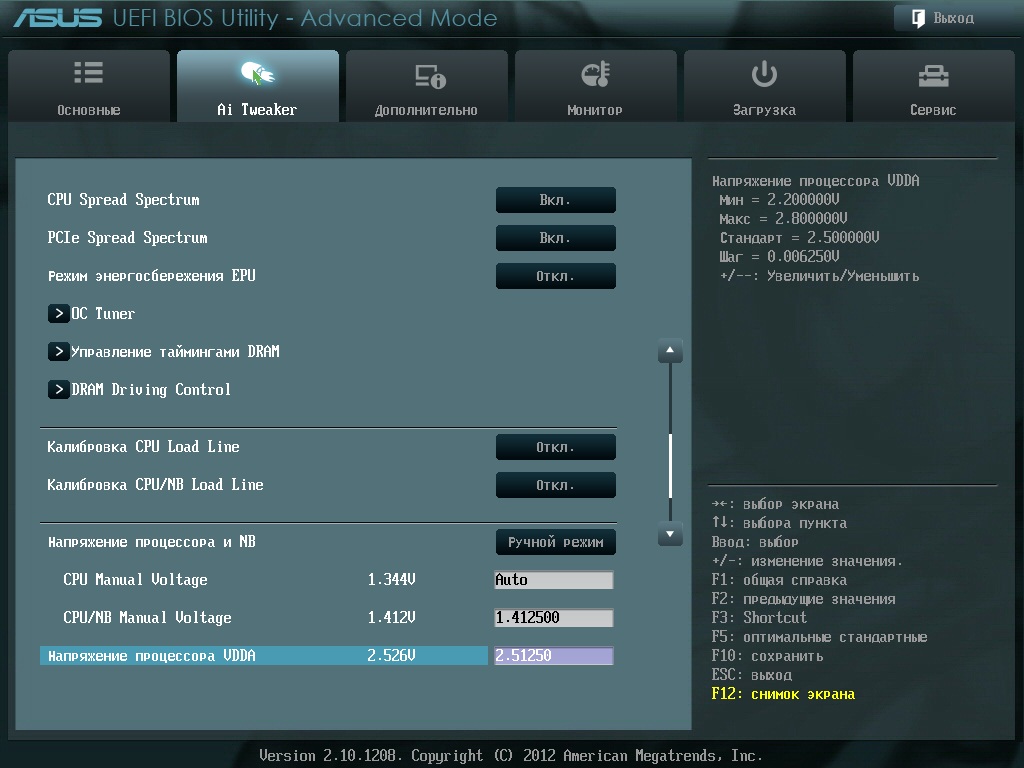The width and height of the screenshot is (1024, 768).
Task: Click the scrollbar down arrow
Action: click(x=670, y=534)
